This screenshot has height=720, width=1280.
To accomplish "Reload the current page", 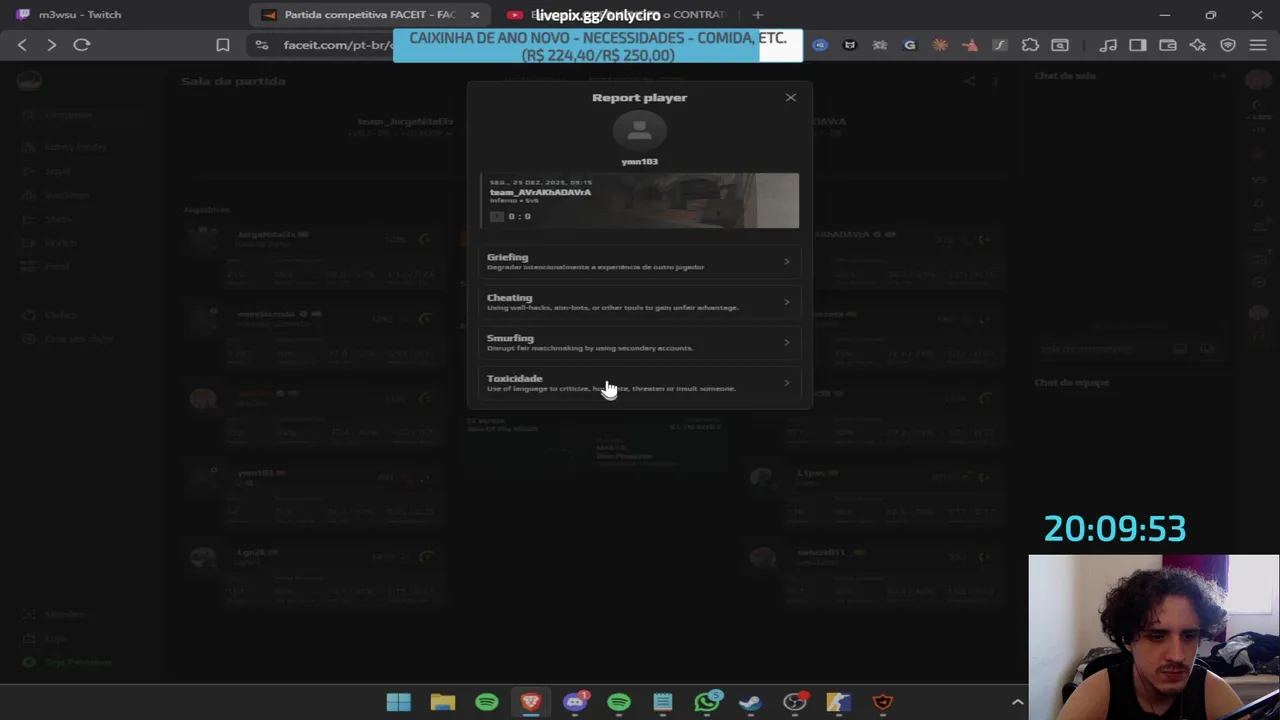I will pyautogui.click(x=82, y=45).
